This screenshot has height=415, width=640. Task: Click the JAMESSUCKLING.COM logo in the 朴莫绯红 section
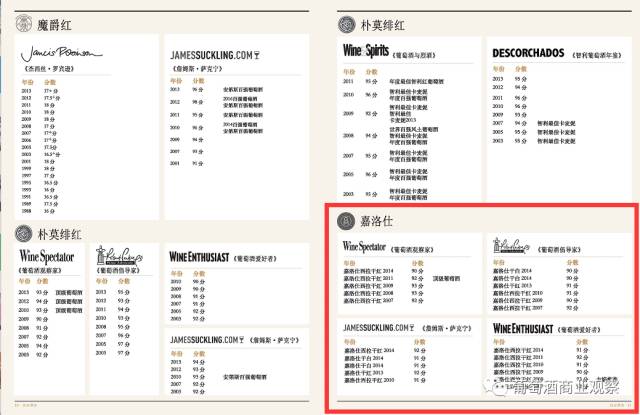pos(207,340)
